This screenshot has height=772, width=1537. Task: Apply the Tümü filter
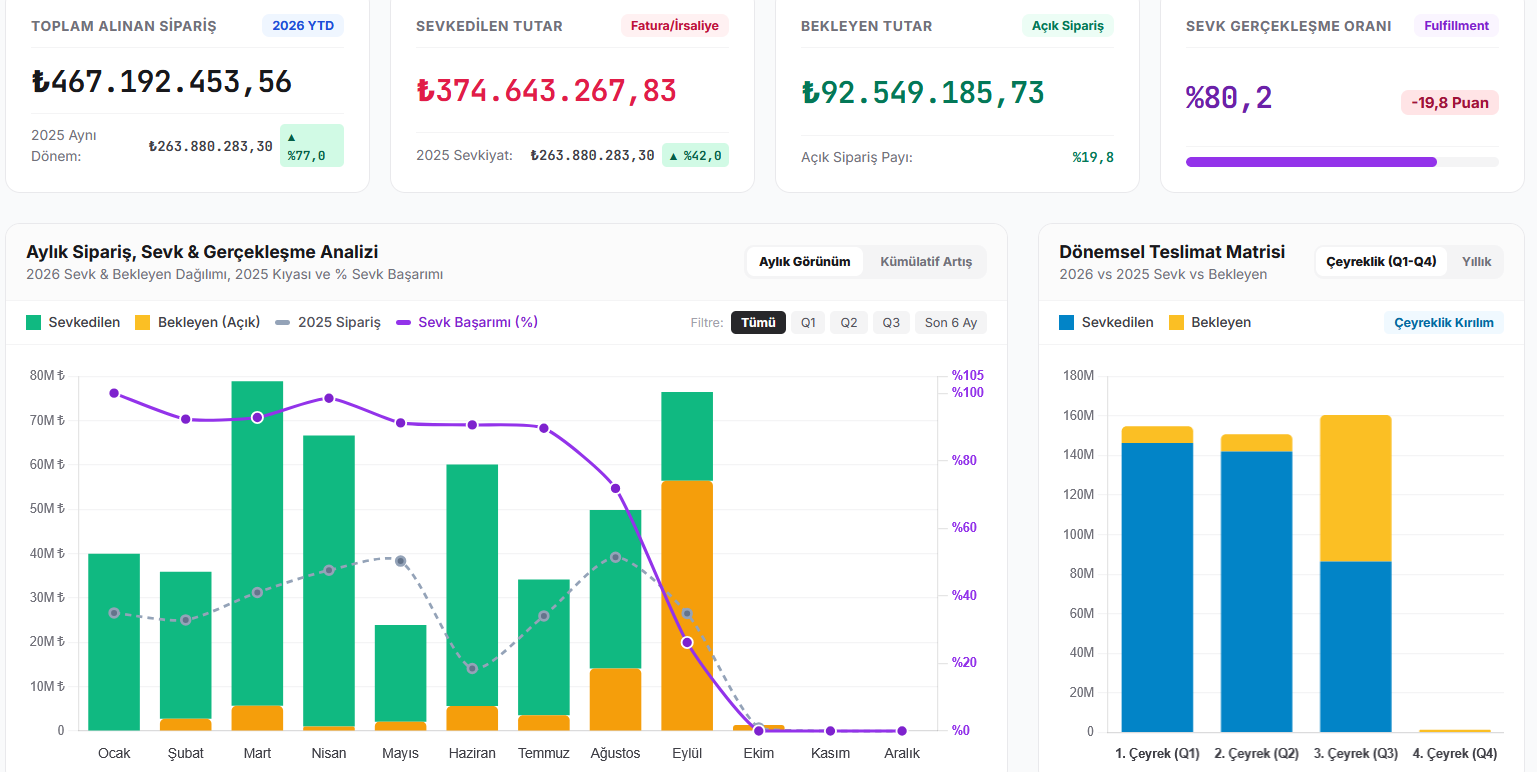[x=758, y=322]
